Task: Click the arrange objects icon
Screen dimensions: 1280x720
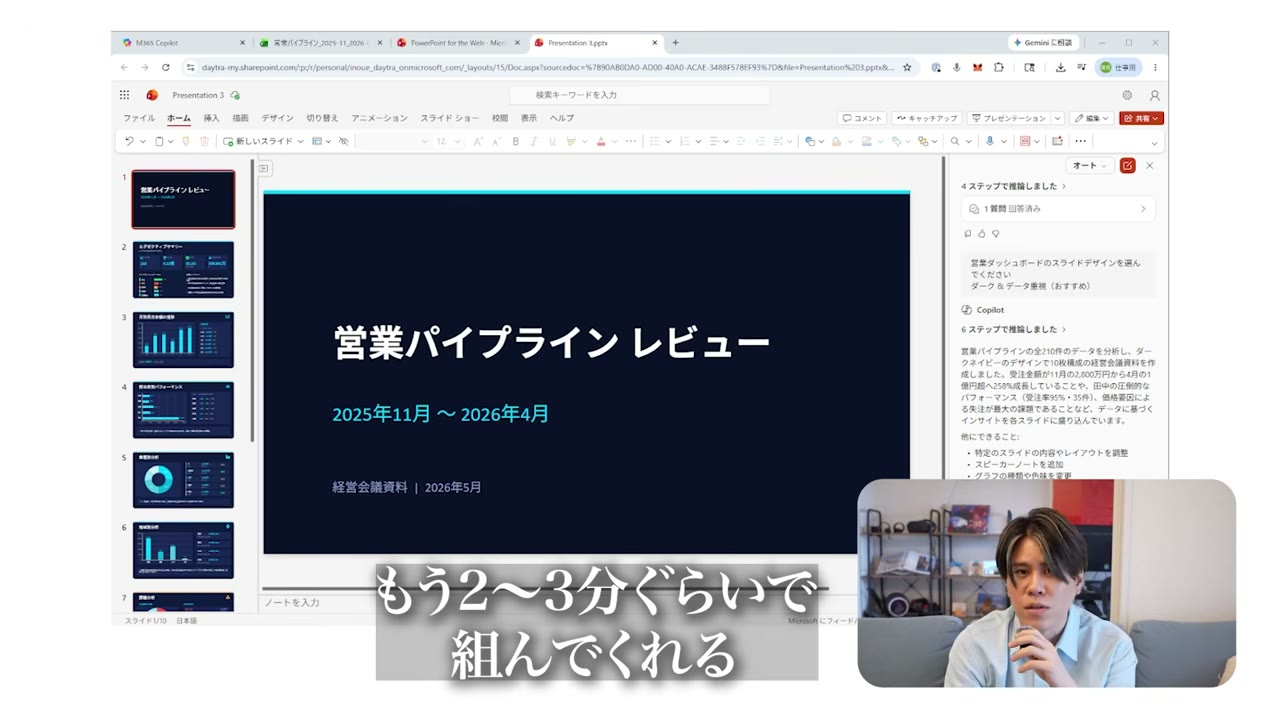Action: coord(923,141)
